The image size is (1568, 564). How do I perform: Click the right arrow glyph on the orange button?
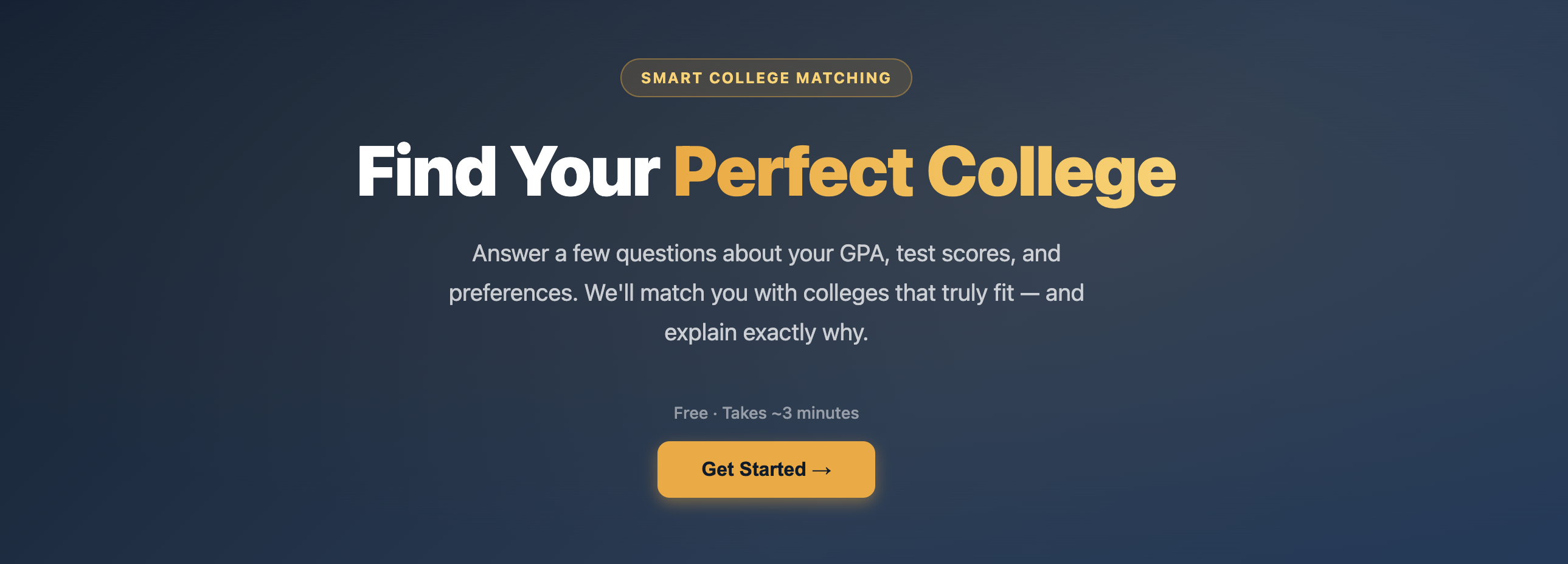click(x=823, y=470)
